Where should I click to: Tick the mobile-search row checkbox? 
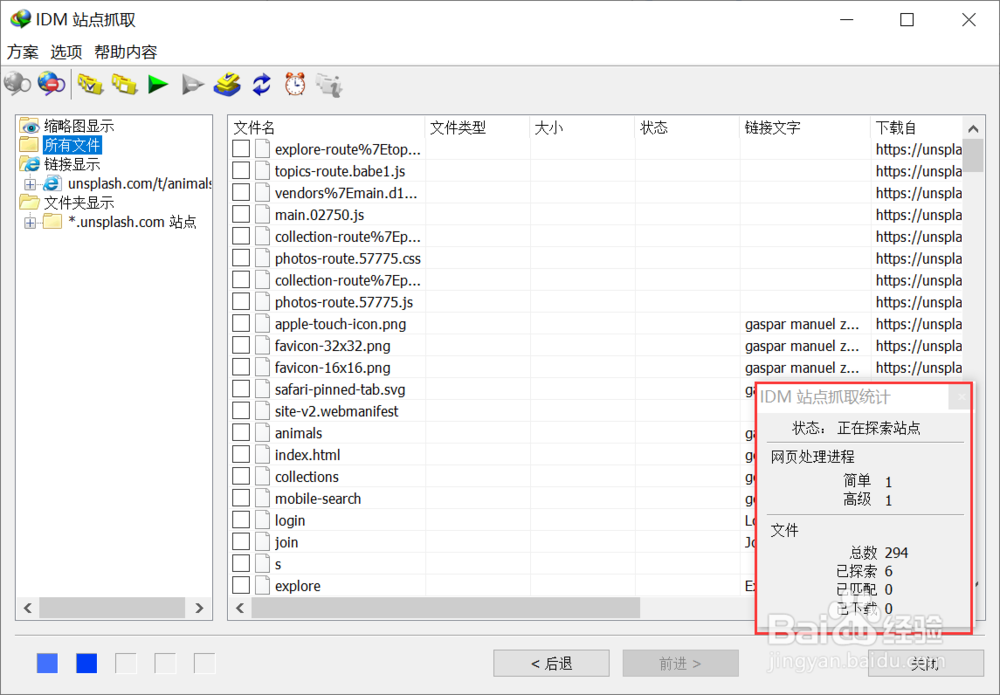pos(241,499)
